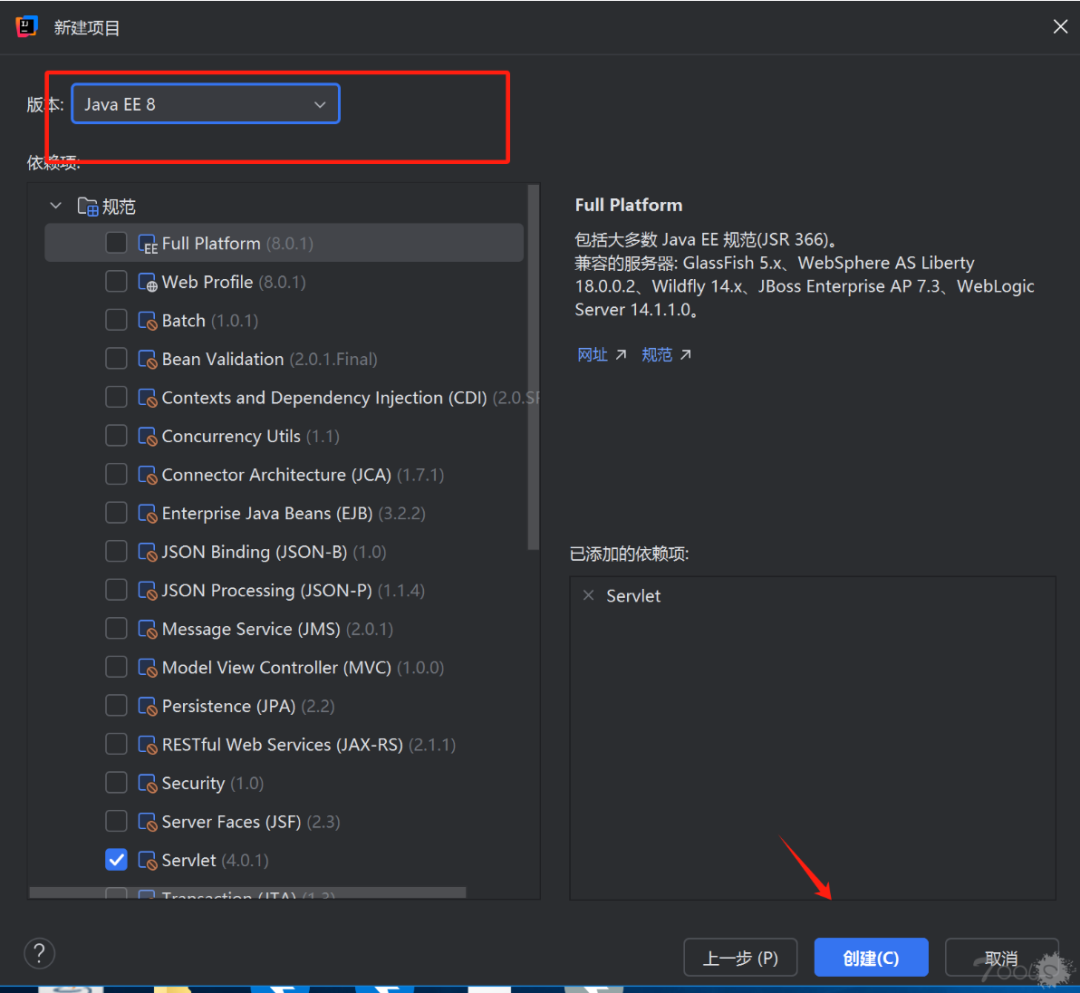
Task: Click the CDI spec icon
Action: point(147,398)
